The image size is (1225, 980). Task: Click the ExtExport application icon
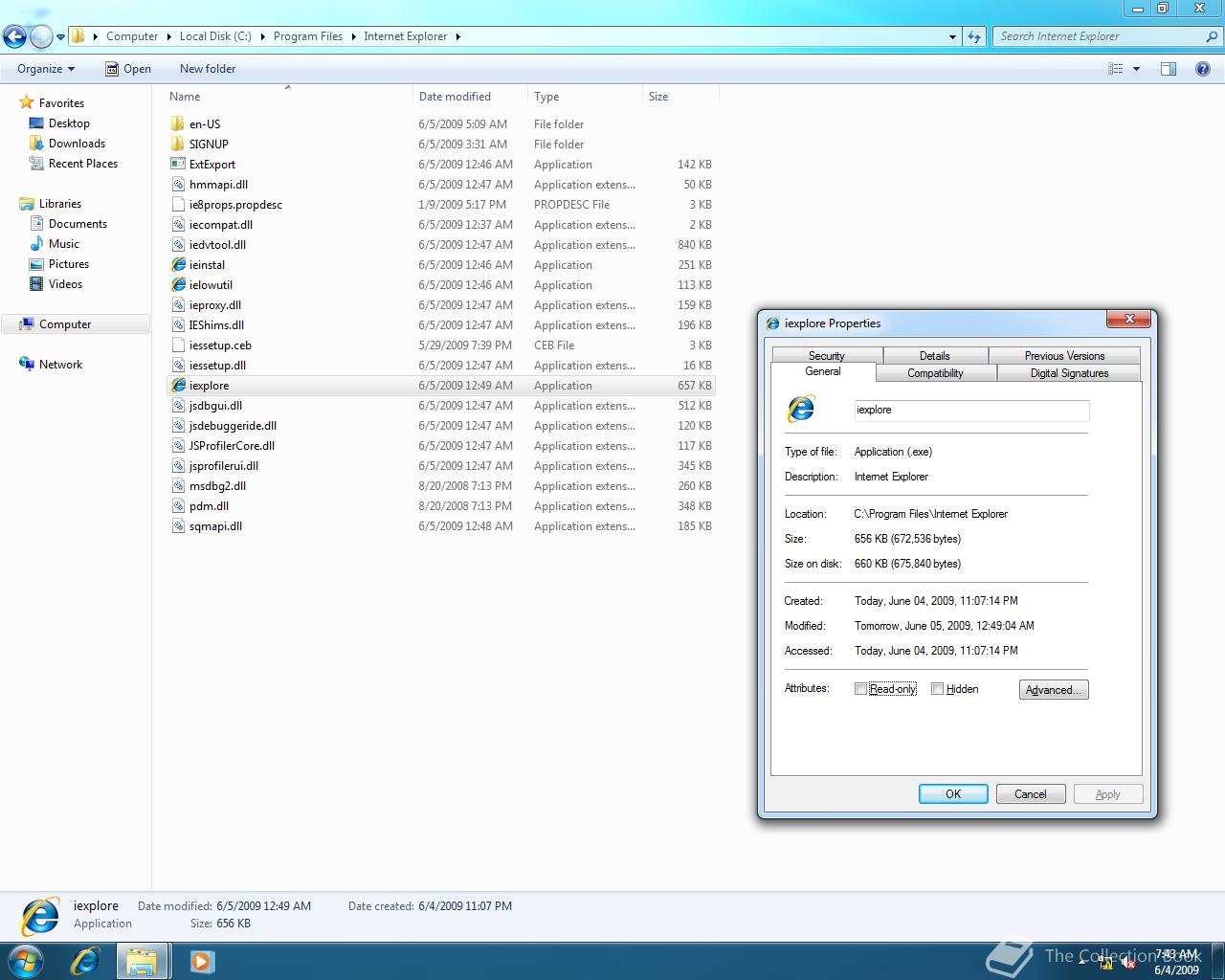178,164
